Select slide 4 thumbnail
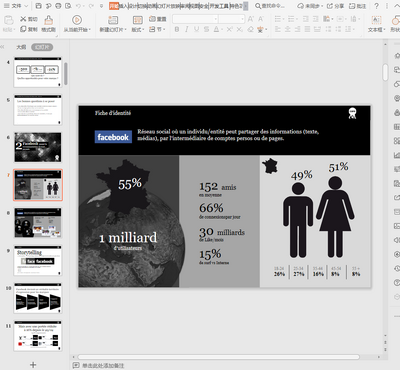This screenshot has height=370, width=400. (38, 72)
